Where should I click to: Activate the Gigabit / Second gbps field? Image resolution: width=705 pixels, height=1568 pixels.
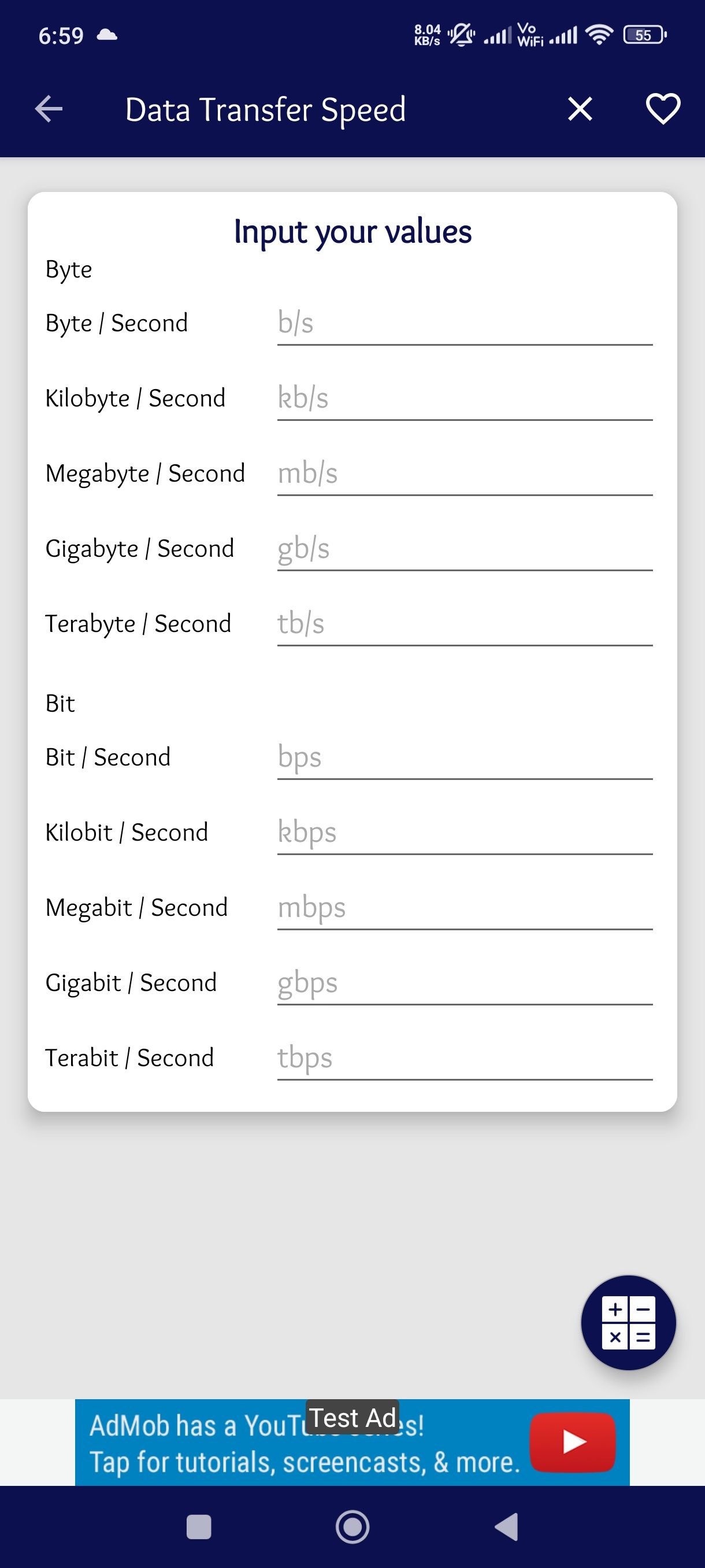click(464, 983)
